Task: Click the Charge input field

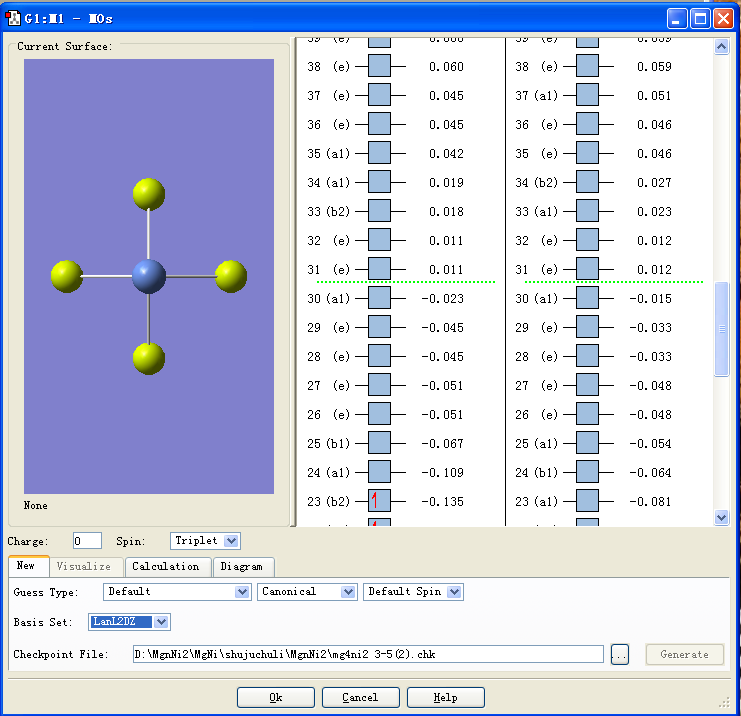Action: coord(87,541)
